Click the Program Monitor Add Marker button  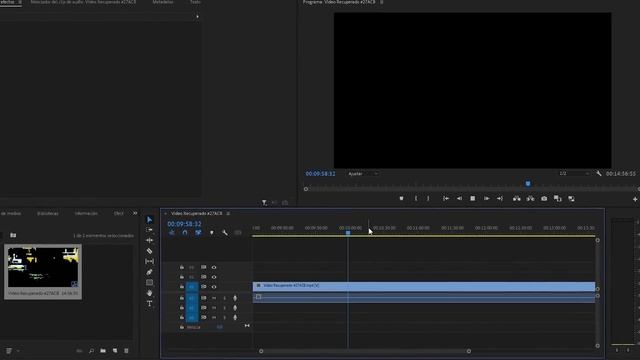[x=401, y=199]
